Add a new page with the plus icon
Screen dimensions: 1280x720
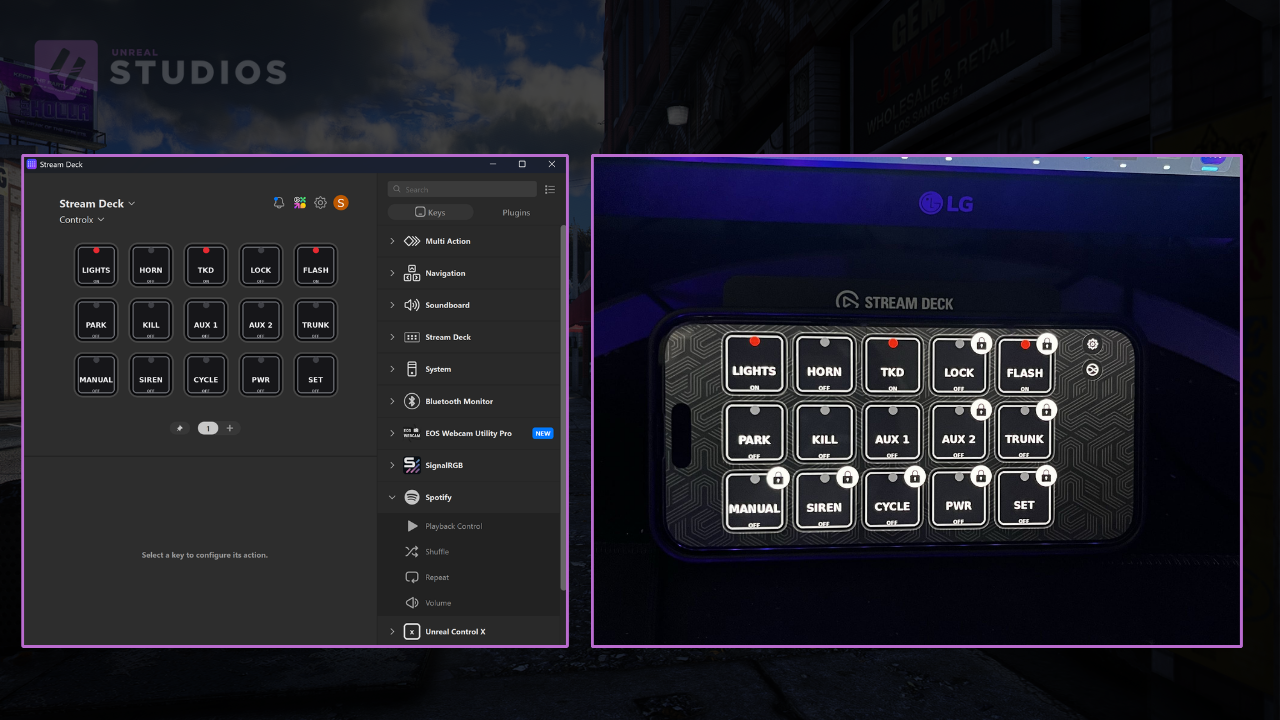(x=230, y=428)
